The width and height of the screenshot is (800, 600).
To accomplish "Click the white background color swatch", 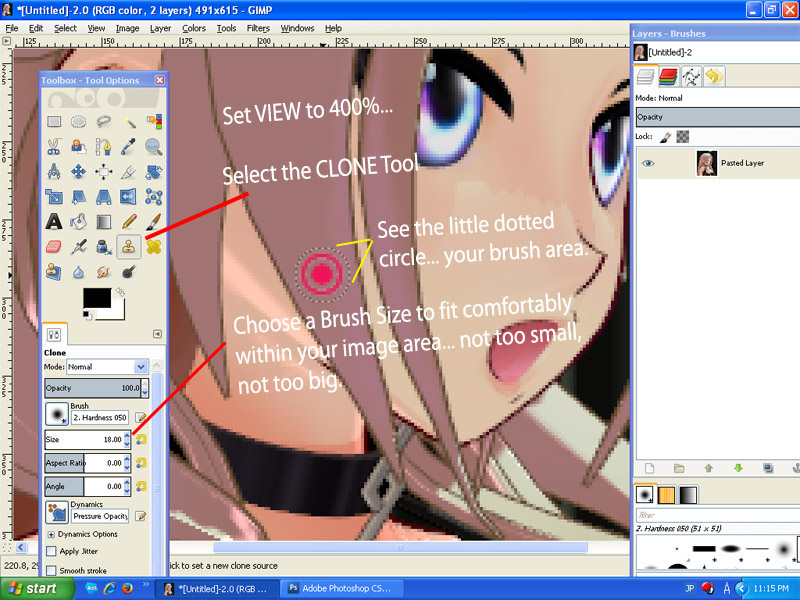I will point(118,312).
